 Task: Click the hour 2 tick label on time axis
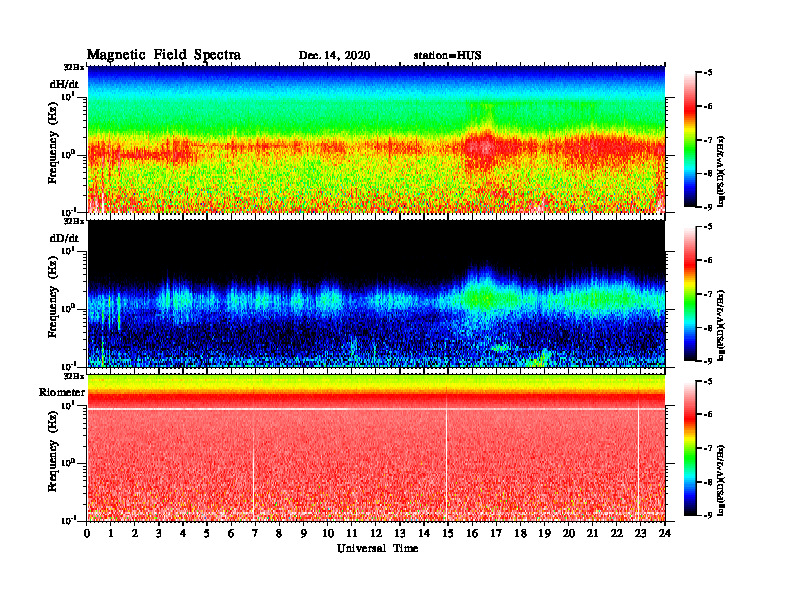pos(135,533)
